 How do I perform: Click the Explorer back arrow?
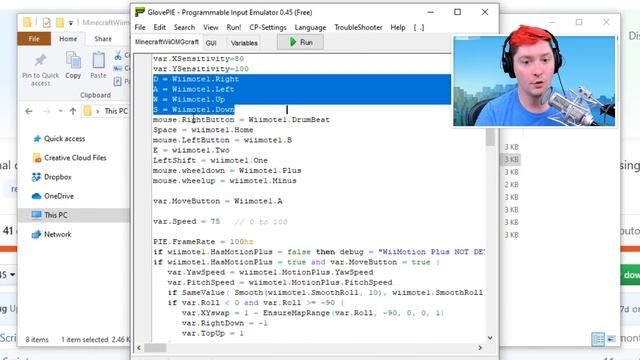pyautogui.click(x=29, y=111)
